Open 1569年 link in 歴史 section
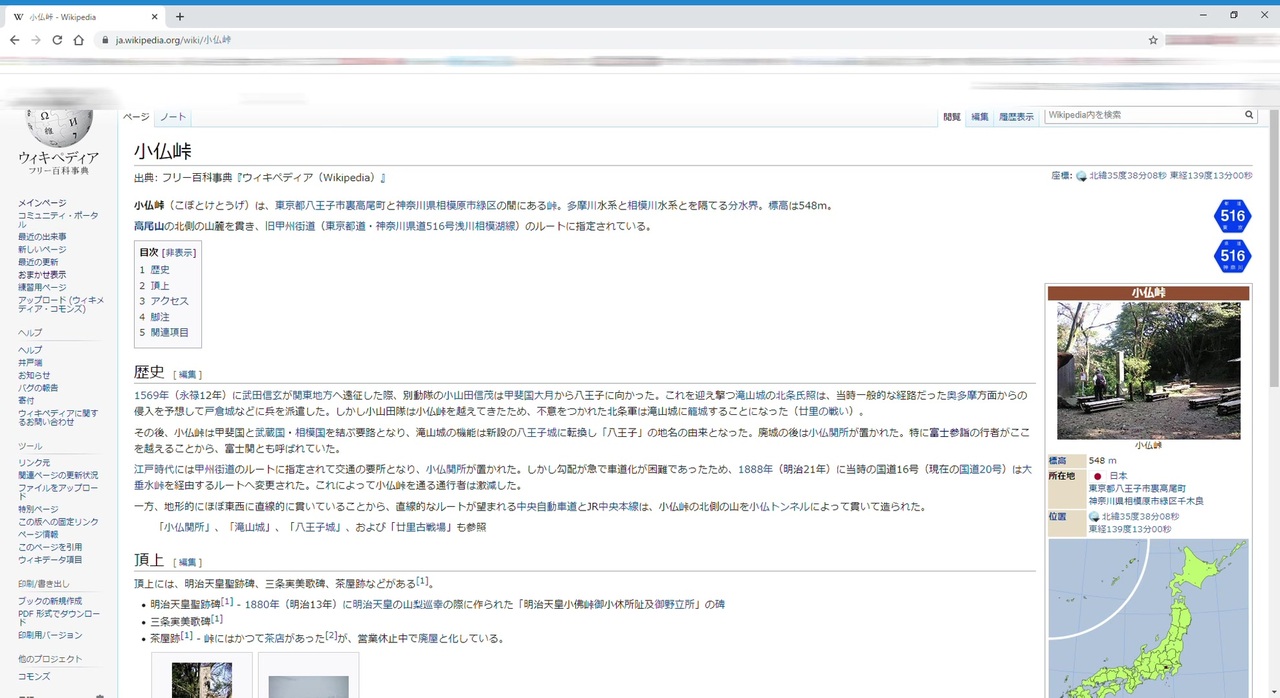The height and width of the screenshot is (698, 1280). click(x=152, y=395)
